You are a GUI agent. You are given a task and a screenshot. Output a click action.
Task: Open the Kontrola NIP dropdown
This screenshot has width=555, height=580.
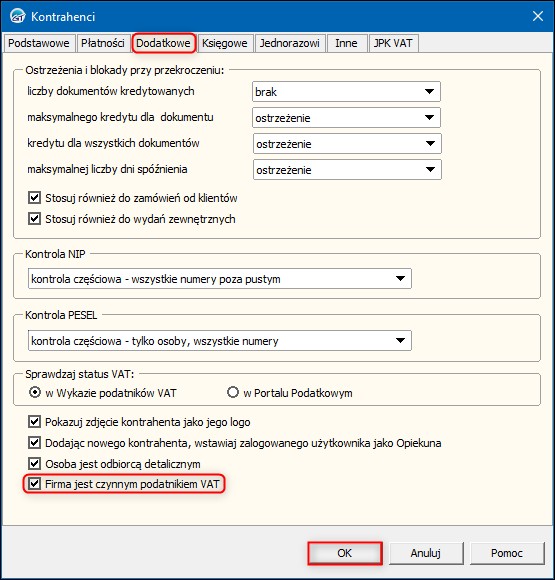click(x=220, y=279)
